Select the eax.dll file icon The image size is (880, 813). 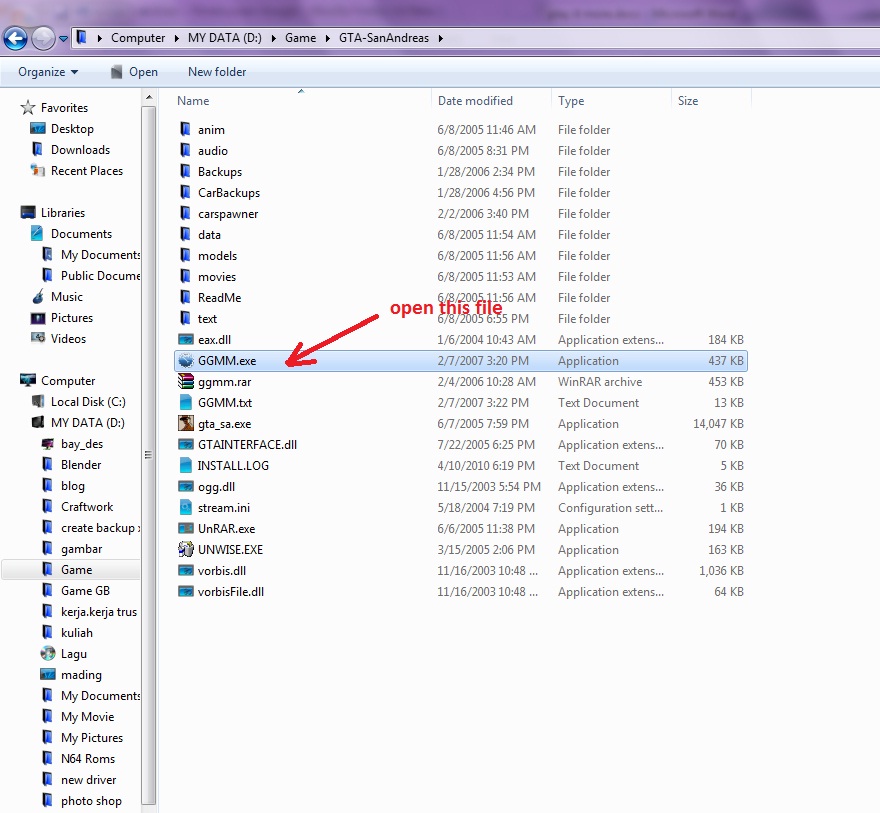(x=186, y=339)
